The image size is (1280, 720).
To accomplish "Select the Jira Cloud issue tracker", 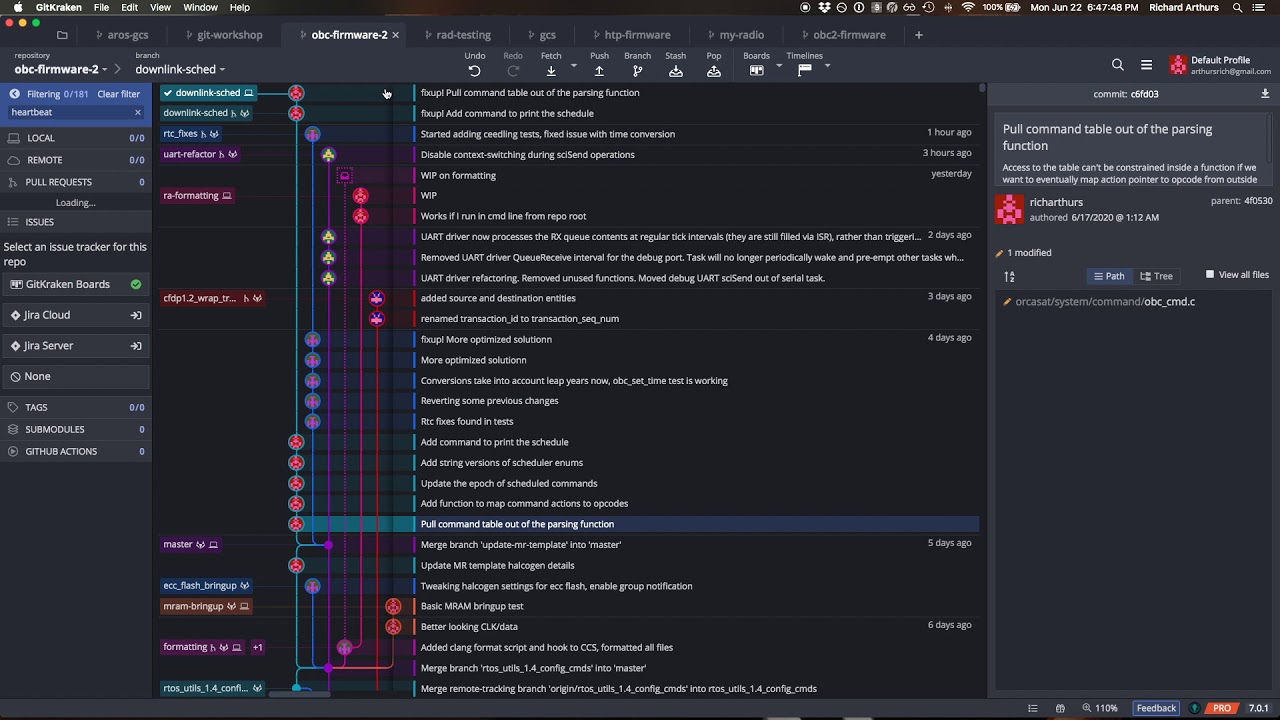I will [x=76, y=315].
